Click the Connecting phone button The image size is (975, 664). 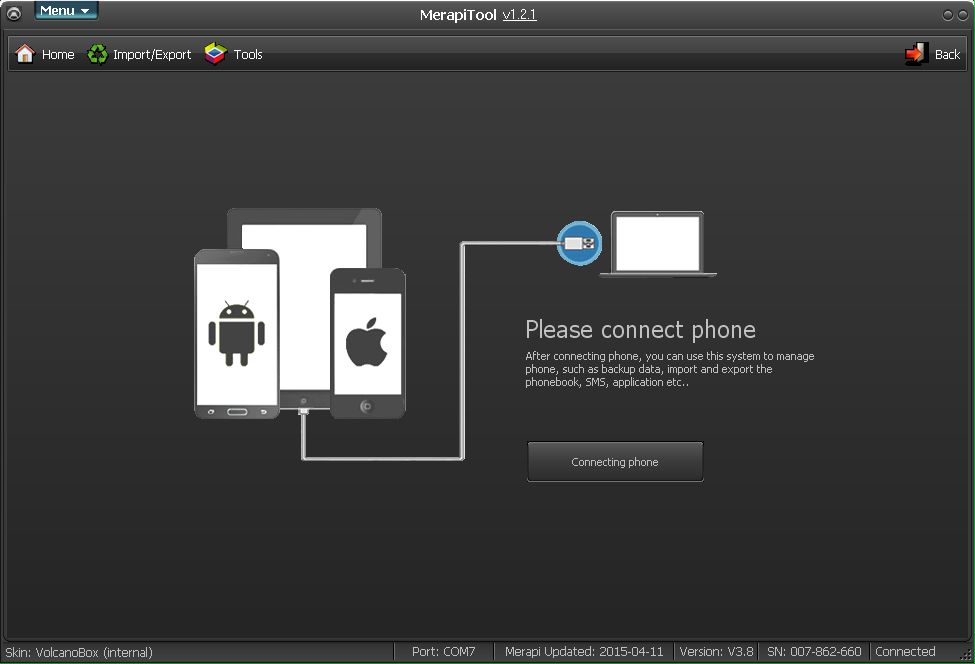point(615,461)
